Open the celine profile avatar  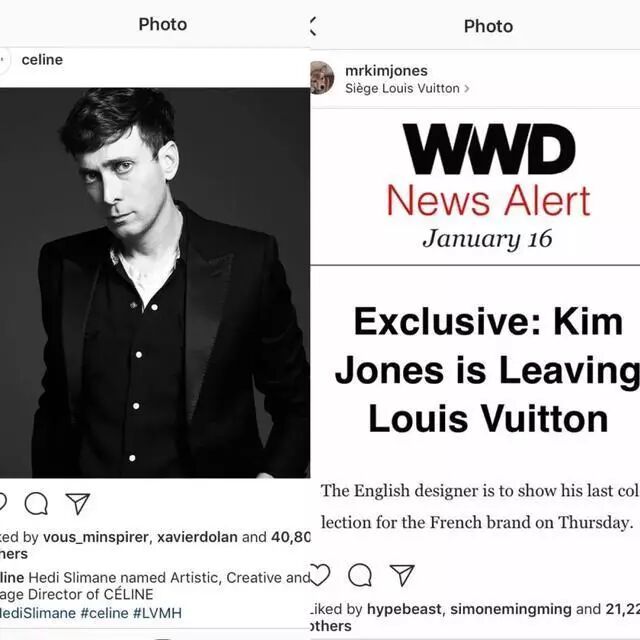3,60
